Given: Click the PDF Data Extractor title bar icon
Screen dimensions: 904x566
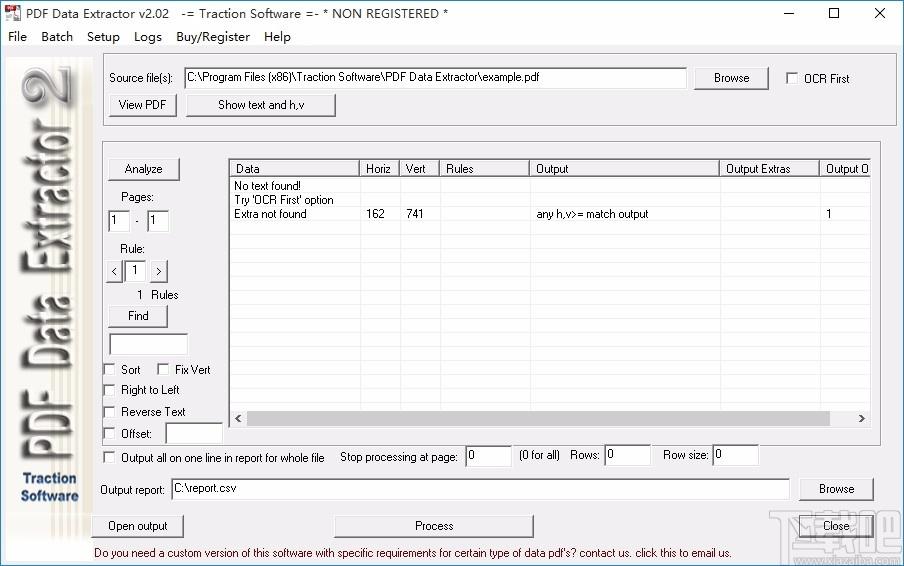Looking at the screenshot, I should point(13,14).
